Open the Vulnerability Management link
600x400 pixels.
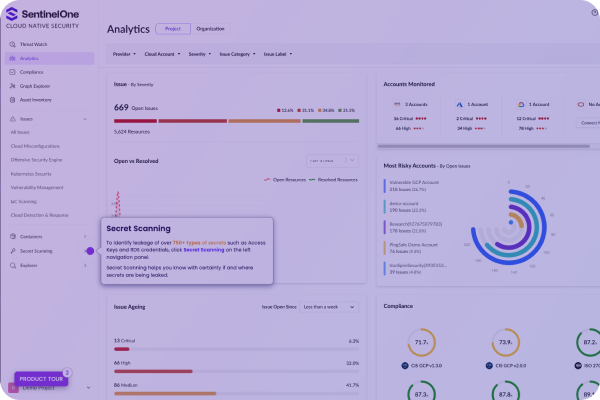(x=36, y=187)
